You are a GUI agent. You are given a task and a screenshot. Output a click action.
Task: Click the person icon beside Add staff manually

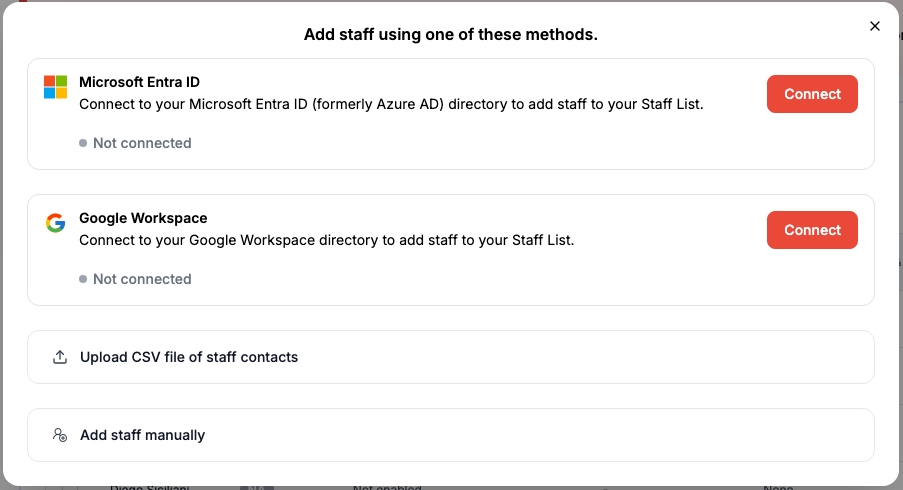click(60, 435)
